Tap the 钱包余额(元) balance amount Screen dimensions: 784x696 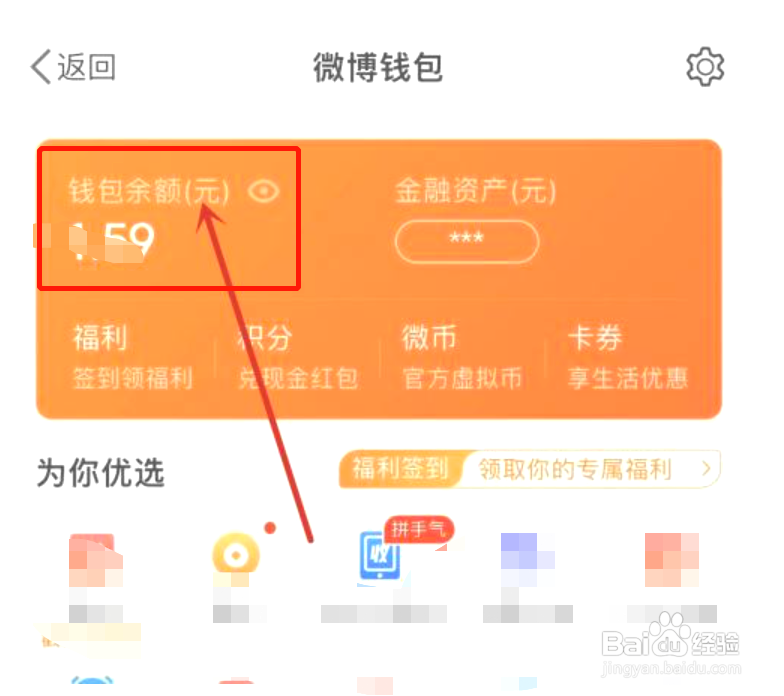(x=111, y=241)
